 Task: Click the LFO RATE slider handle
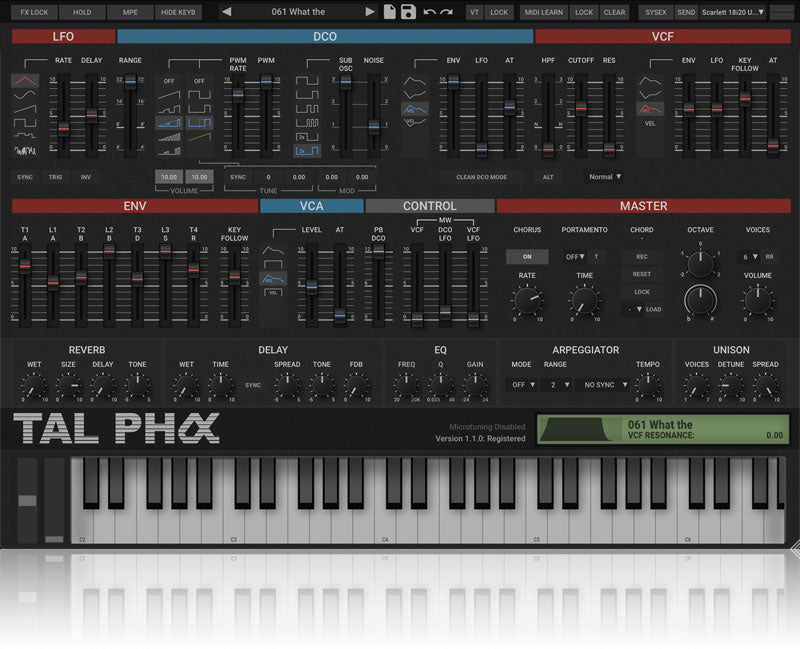(63, 129)
